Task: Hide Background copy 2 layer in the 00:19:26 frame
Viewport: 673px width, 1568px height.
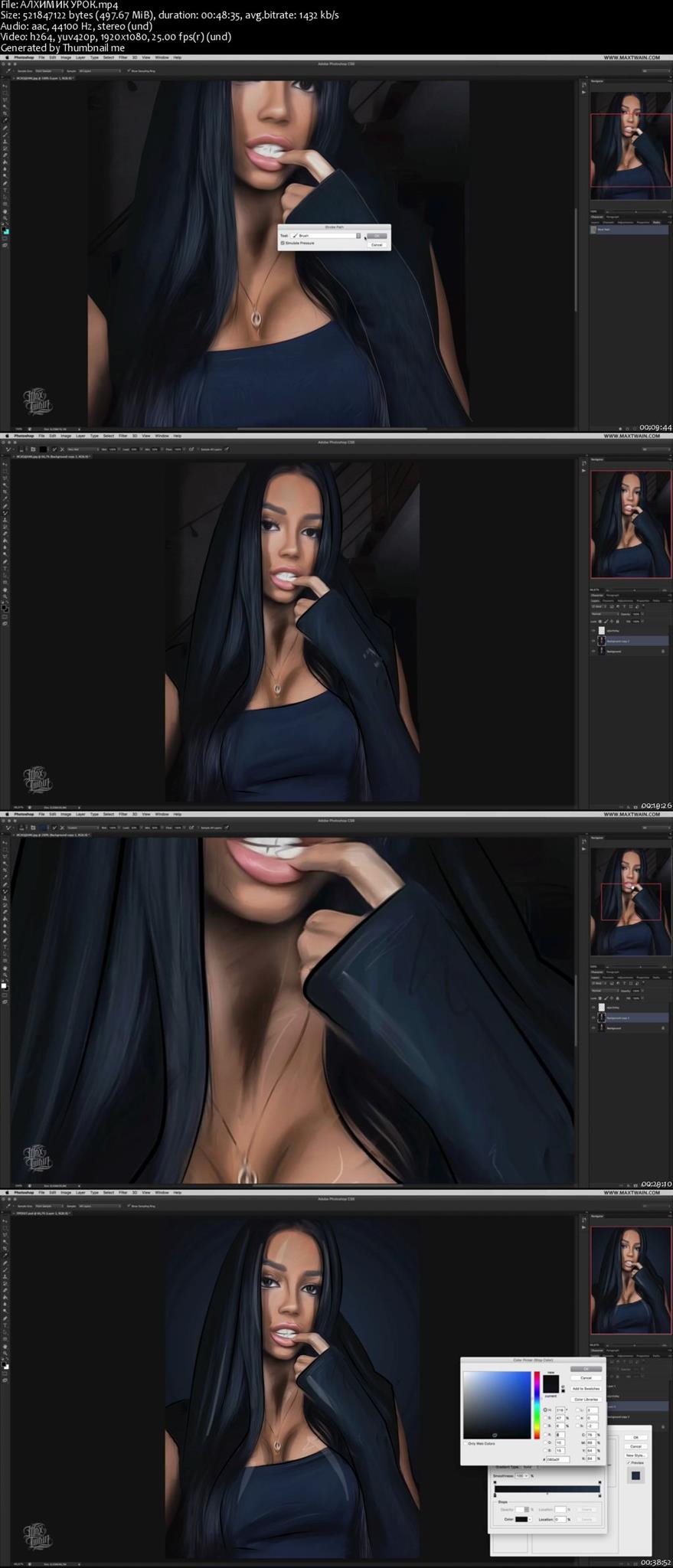Action: pos(593,641)
